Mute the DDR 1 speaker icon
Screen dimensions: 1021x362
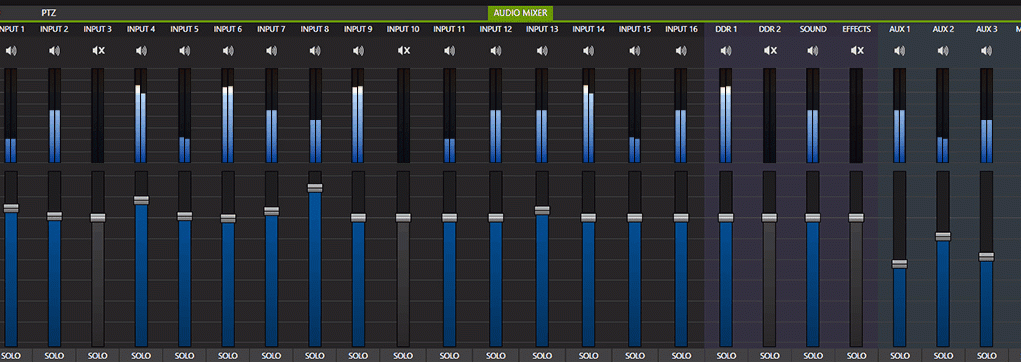coord(726,50)
